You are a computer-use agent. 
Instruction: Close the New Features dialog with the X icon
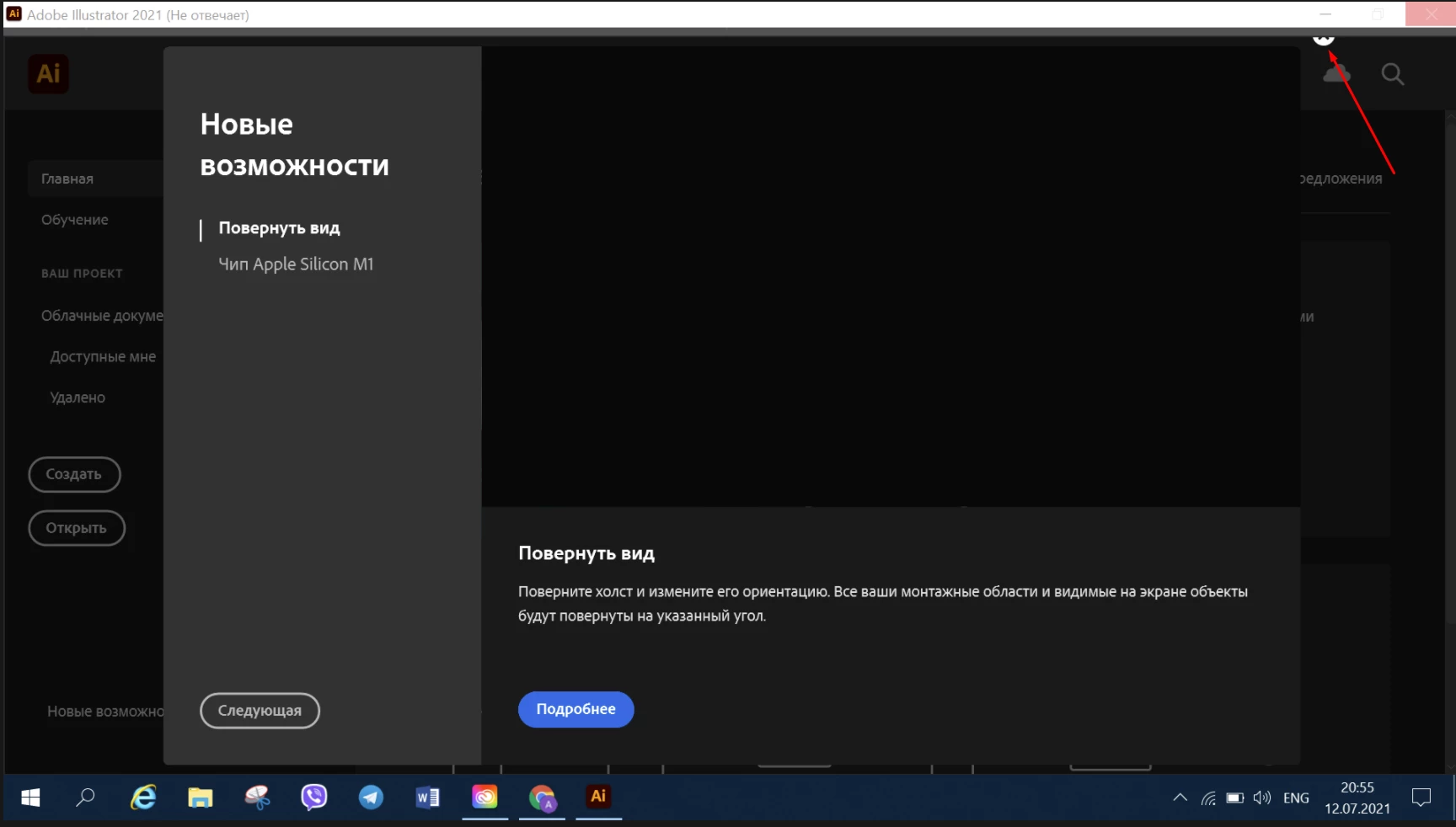(x=1324, y=38)
